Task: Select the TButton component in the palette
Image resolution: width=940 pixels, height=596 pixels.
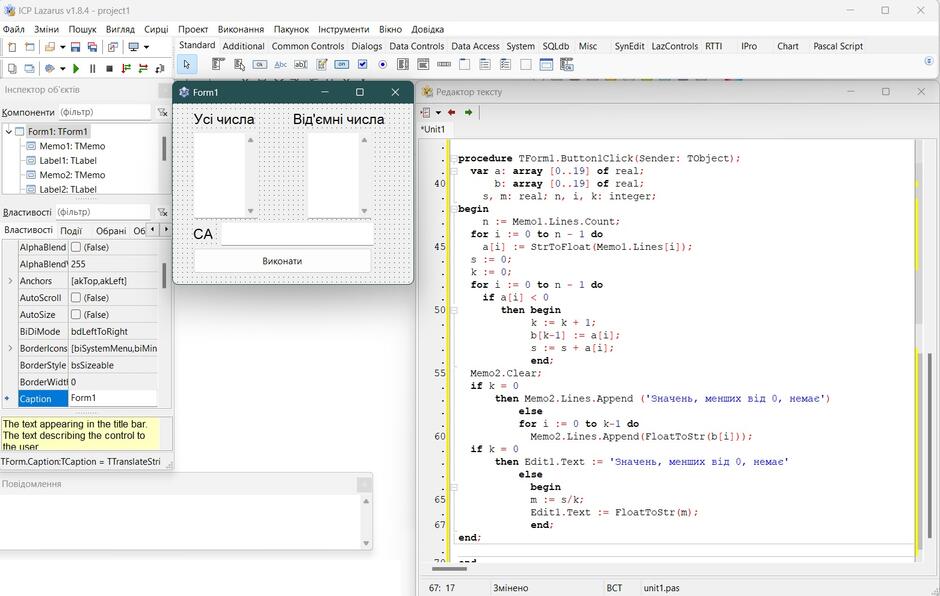Action: pos(260,64)
